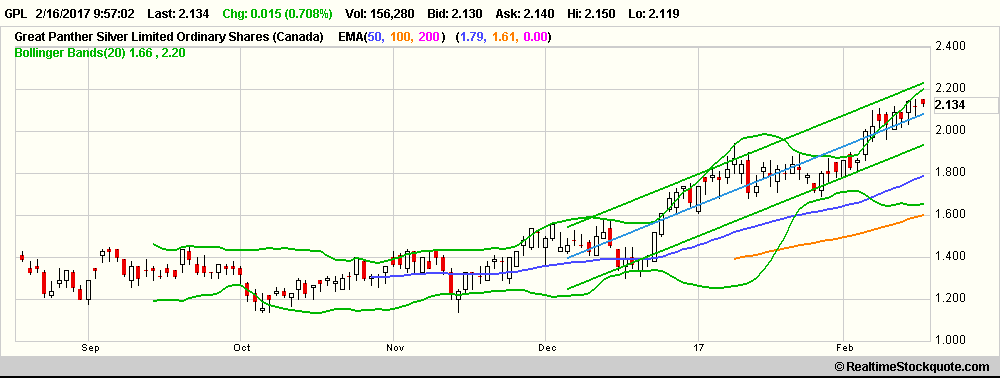Click the Dec date axis label
This screenshot has width=1000, height=378.
coord(548,348)
